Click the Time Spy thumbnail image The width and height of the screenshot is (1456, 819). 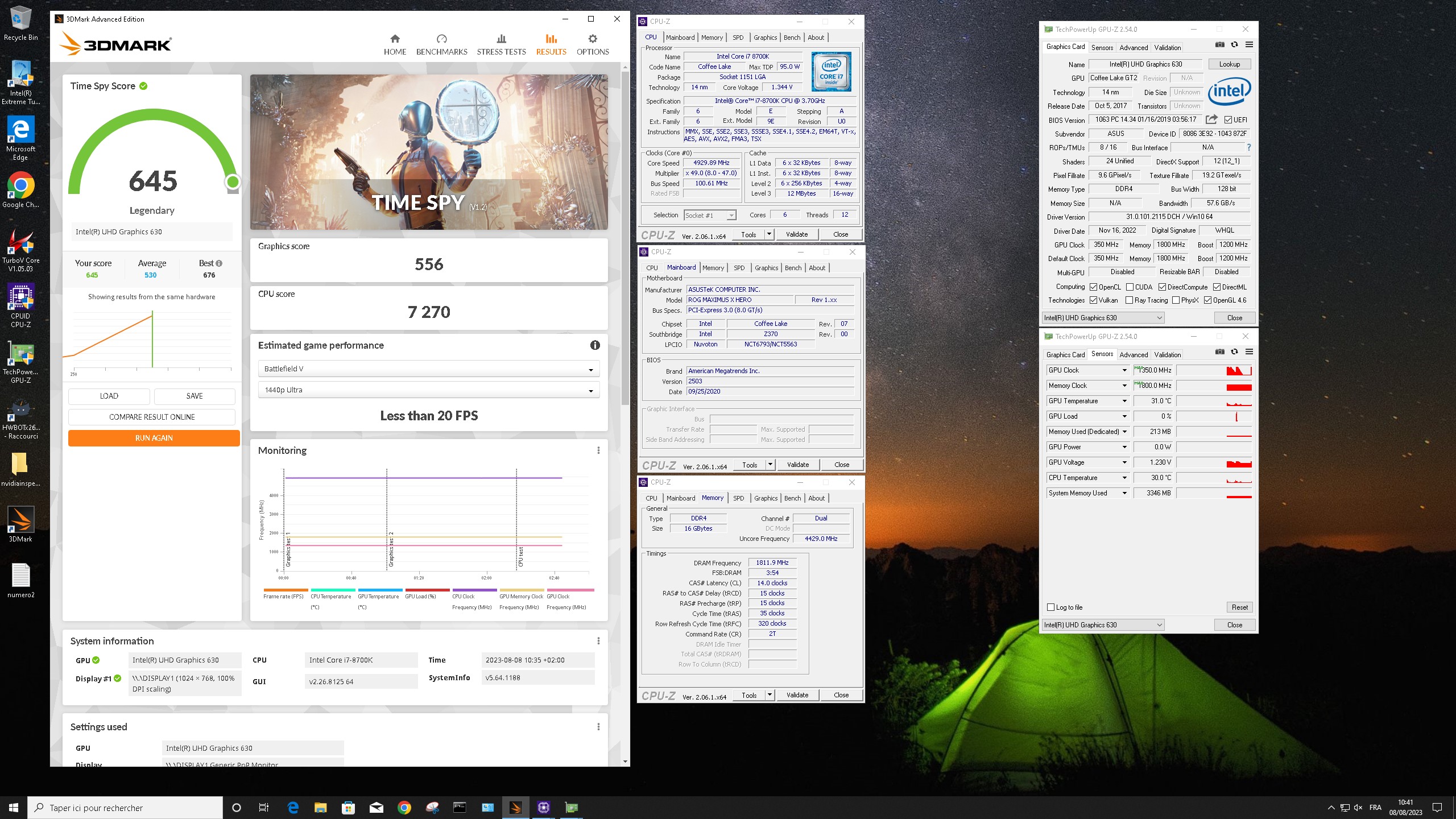pos(429,152)
